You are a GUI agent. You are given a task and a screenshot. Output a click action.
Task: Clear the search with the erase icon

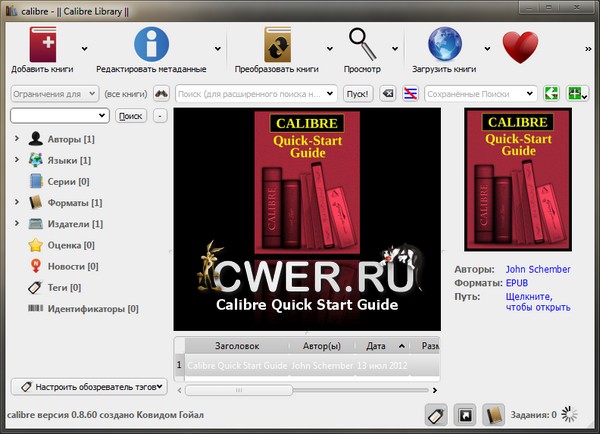tap(388, 93)
